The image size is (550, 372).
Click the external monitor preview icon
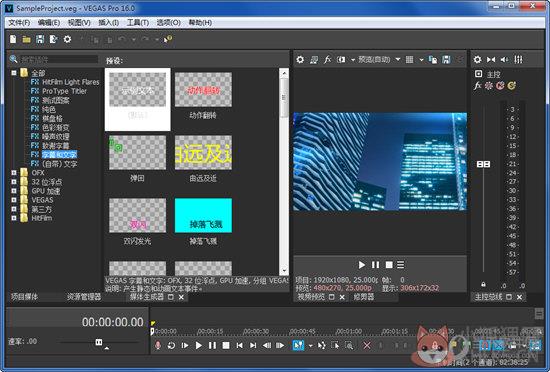pos(314,60)
